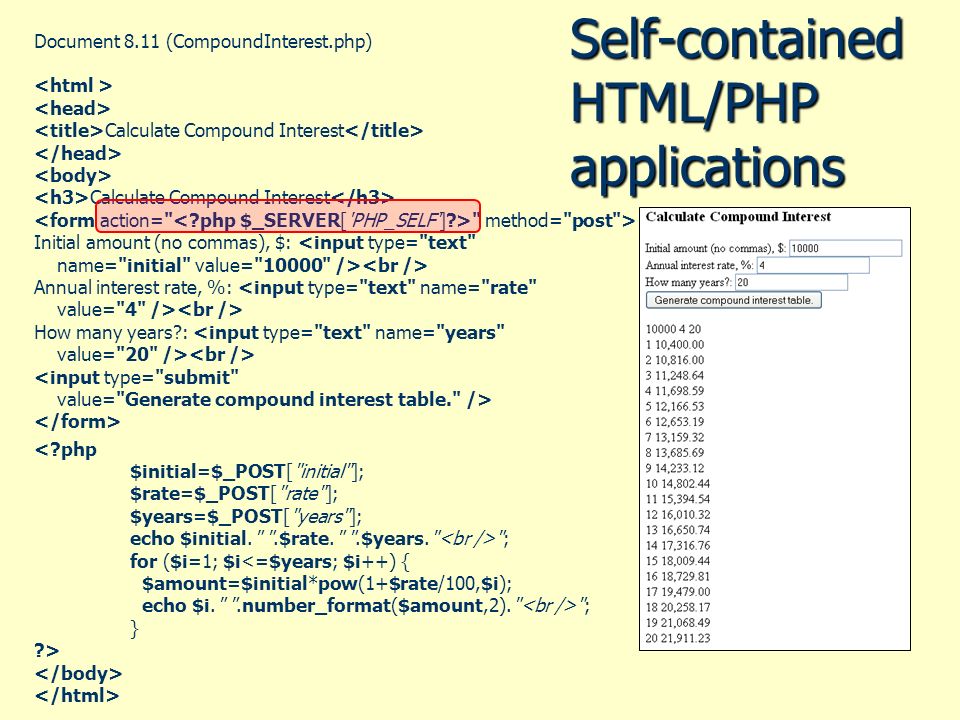This screenshot has width=960, height=720.
Task: Click the <title> tag code line
Action: pyautogui.click(x=228, y=130)
